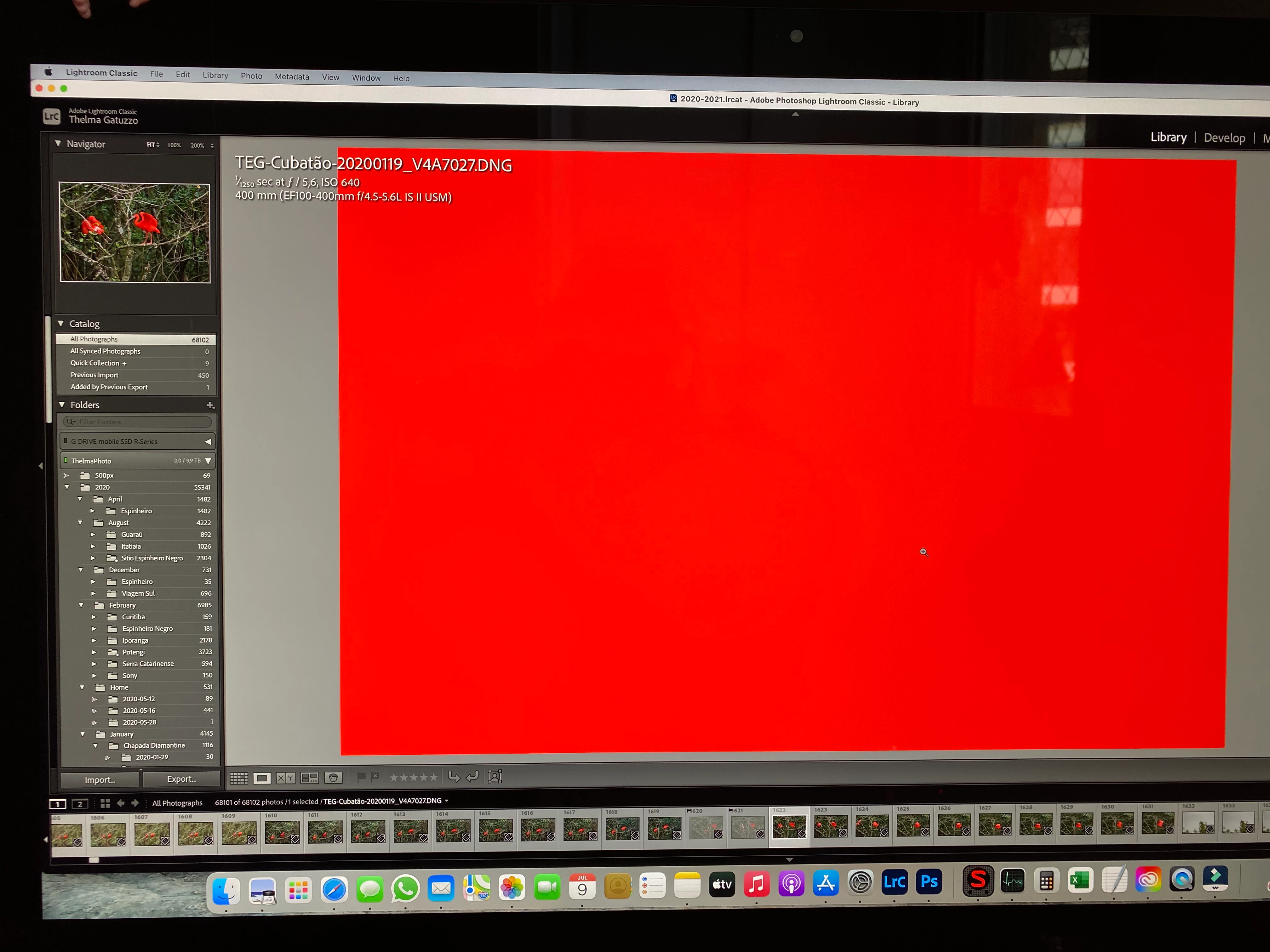This screenshot has width=1270, height=952.
Task: Open filmstrip source filename dropdown
Action: coord(447,801)
